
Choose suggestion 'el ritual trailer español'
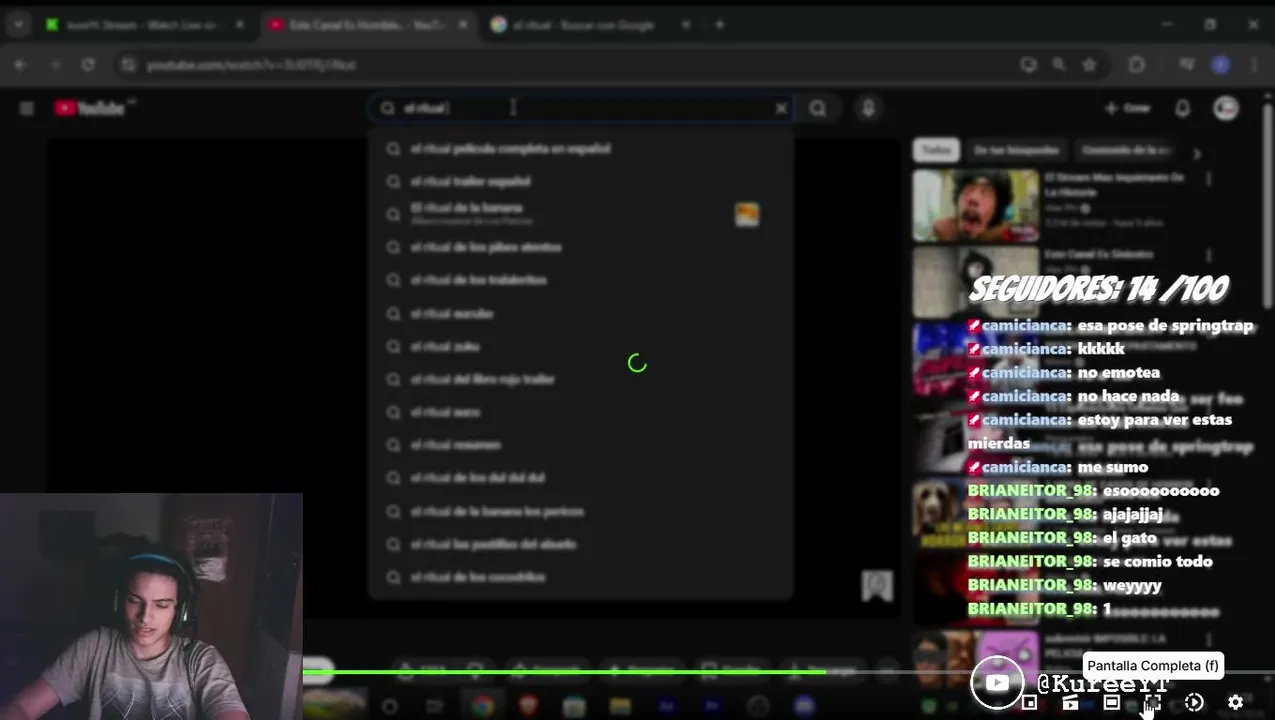(580, 181)
